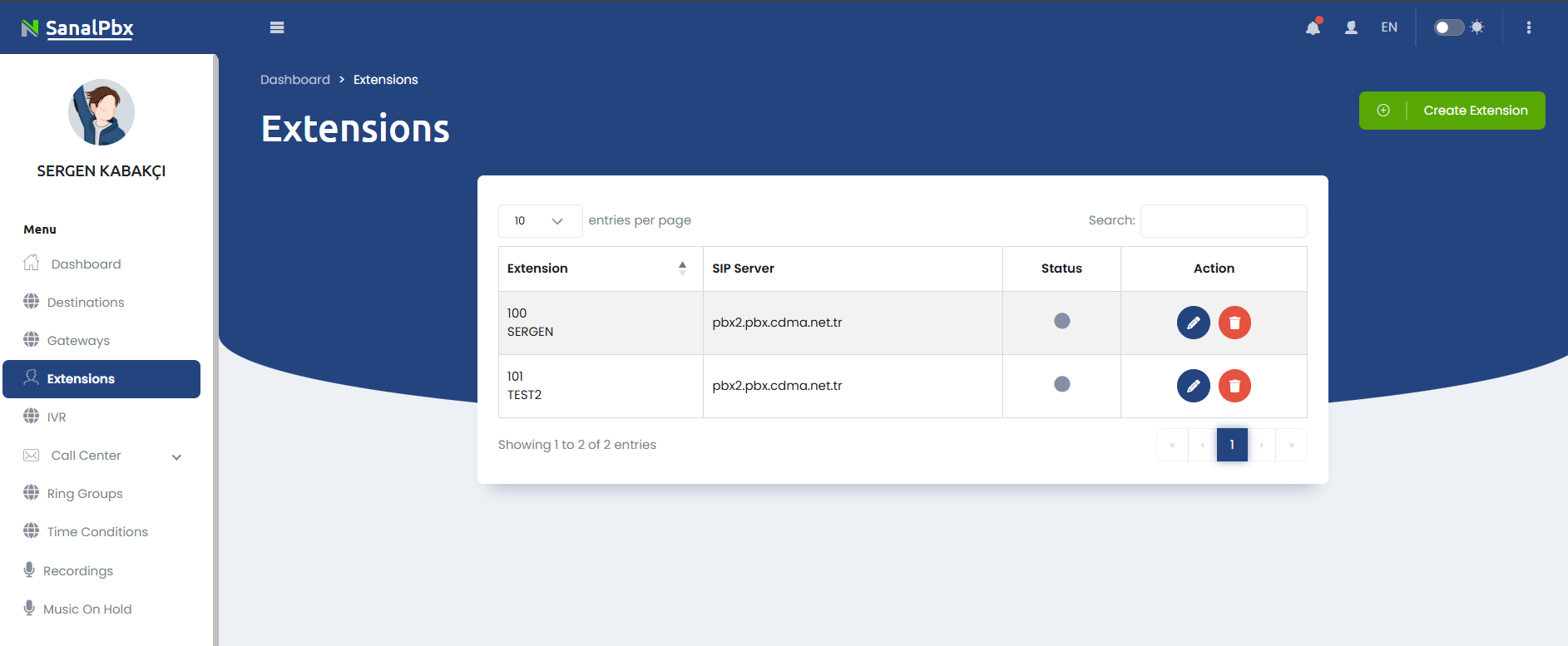
Task: Open the entries per page dropdown
Action: pos(540,221)
